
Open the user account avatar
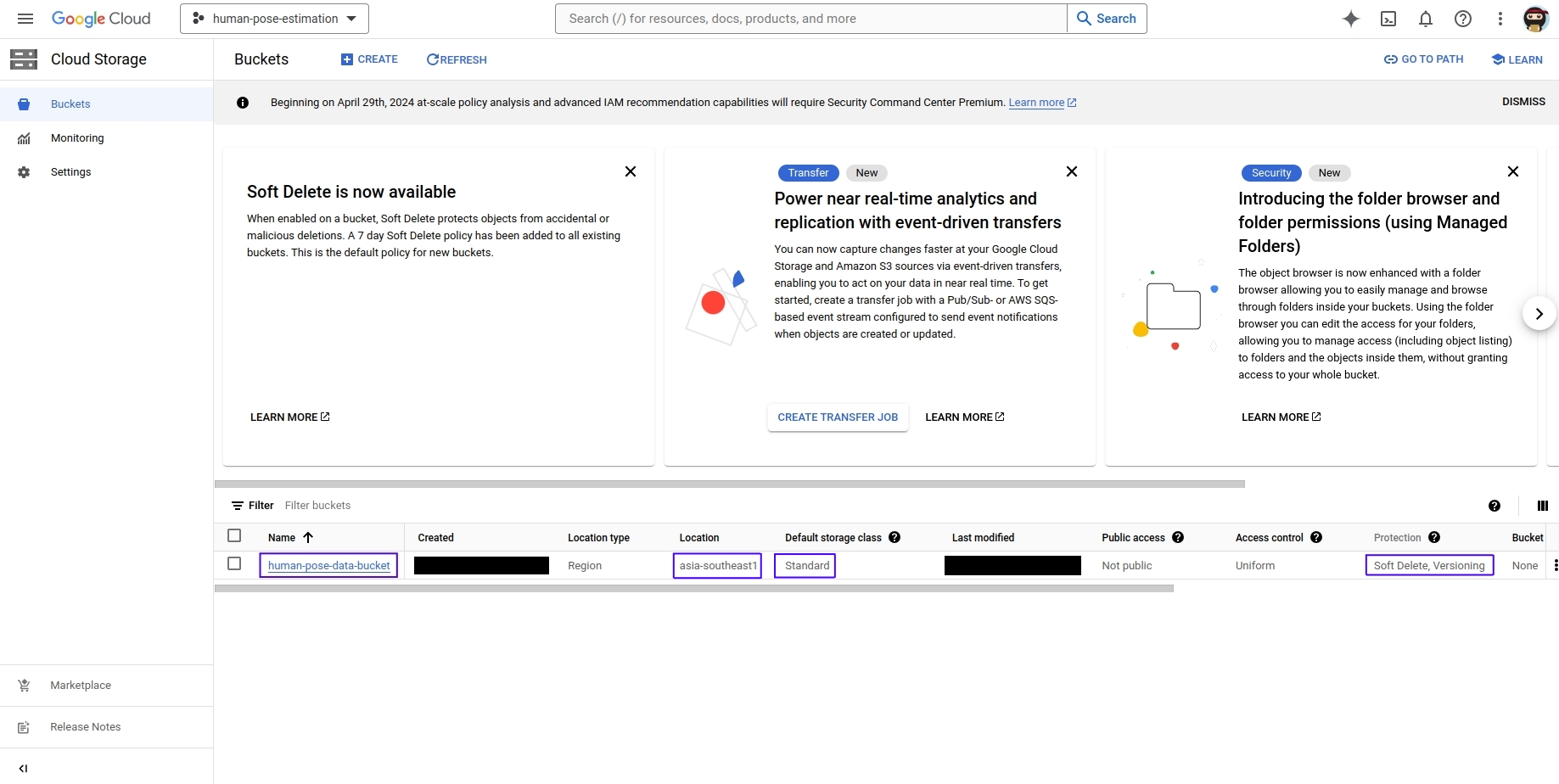1536,19
